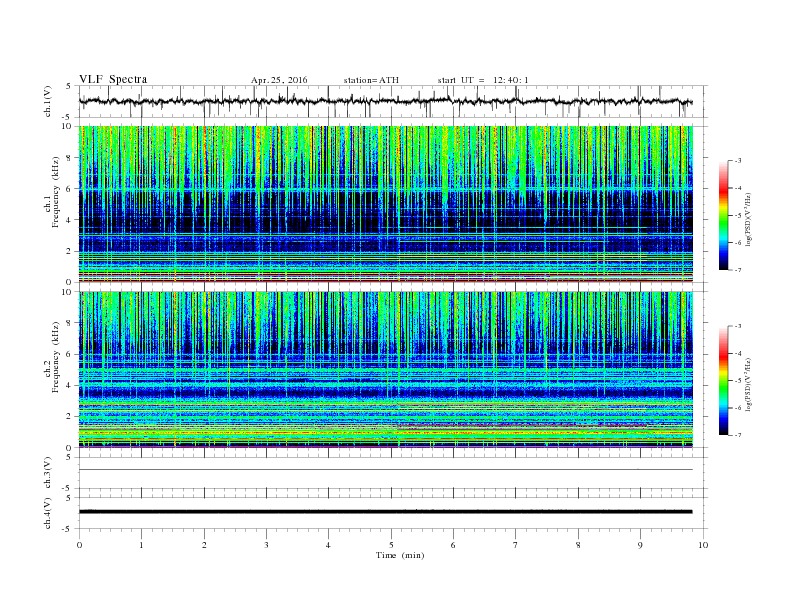Click the time axis tick label '2'
Image resolution: width=792 pixels, height=612 pixels.
204,545
